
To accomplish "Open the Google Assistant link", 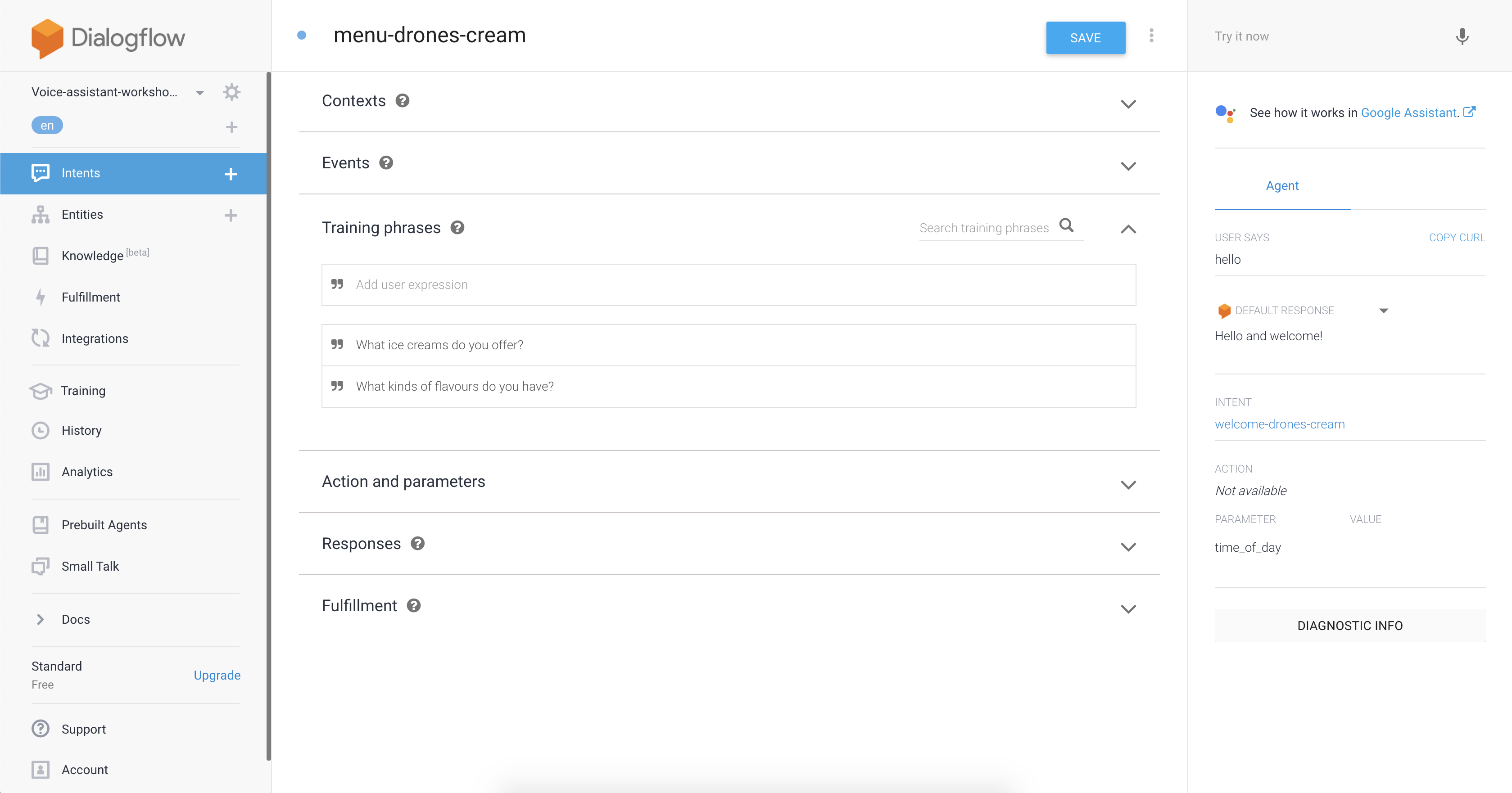I will 1410,113.
